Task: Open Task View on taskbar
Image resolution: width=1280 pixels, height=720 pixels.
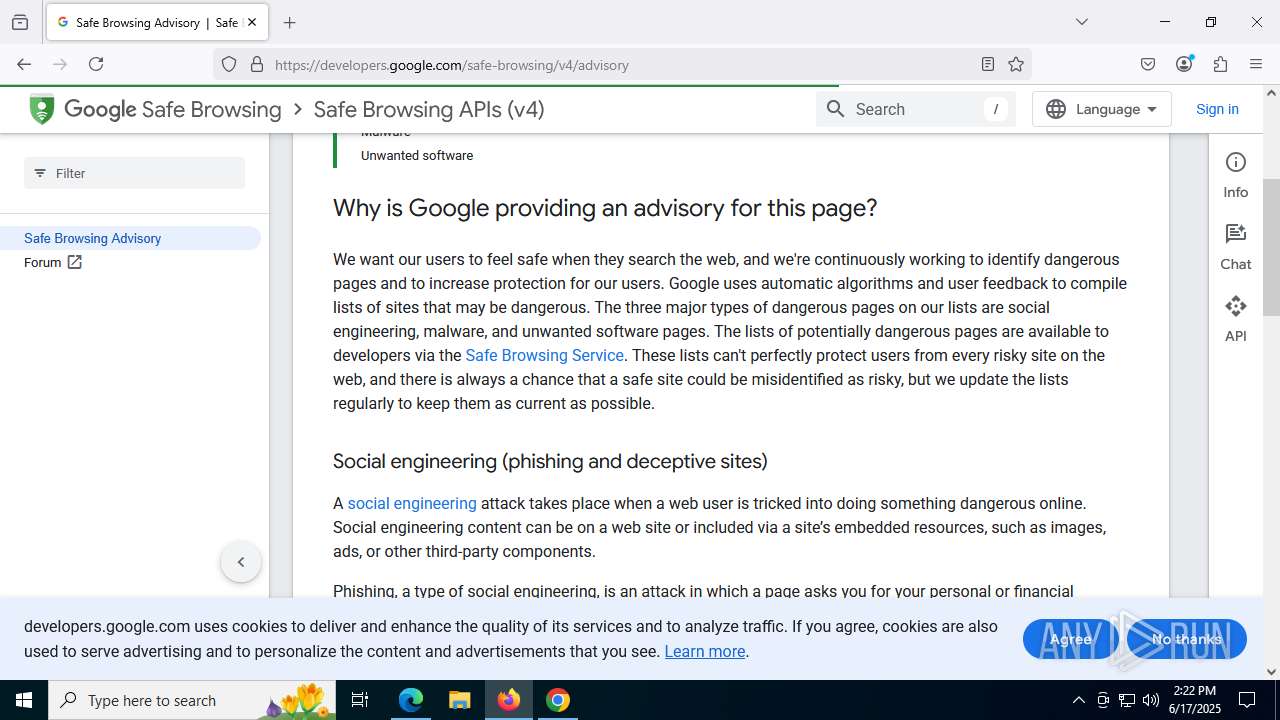Action: tap(360, 700)
